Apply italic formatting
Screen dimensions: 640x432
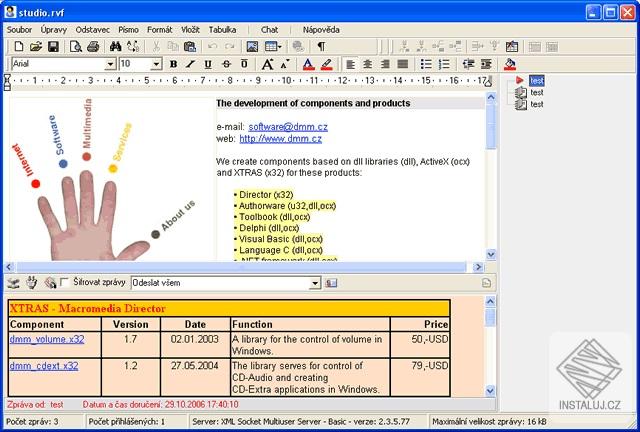[190, 64]
